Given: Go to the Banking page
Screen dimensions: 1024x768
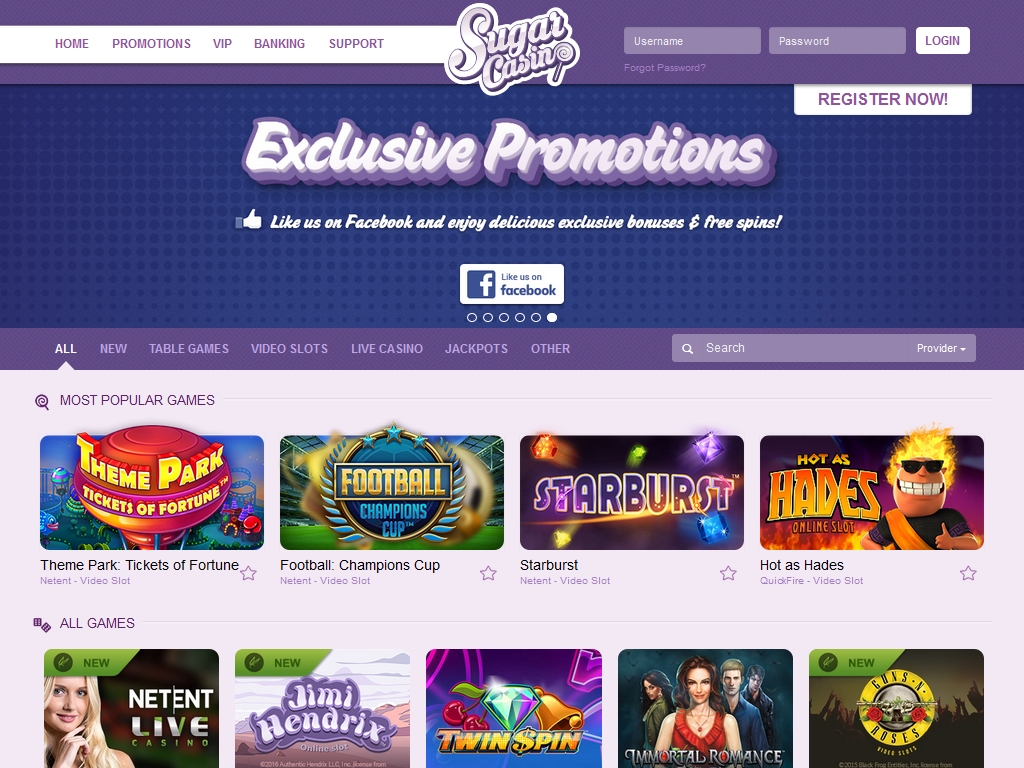Looking at the screenshot, I should click(x=280, y=44).
